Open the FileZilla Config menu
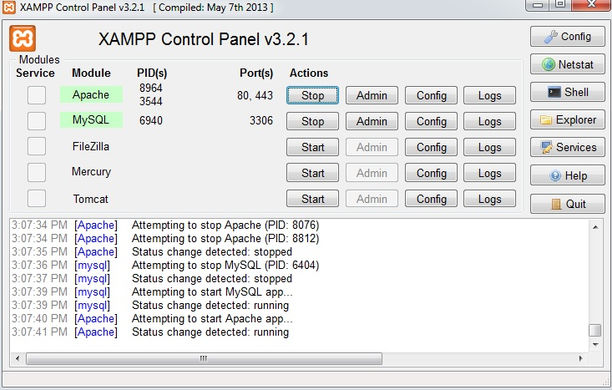This screenshot has width=612, height=390. point(431,147)
